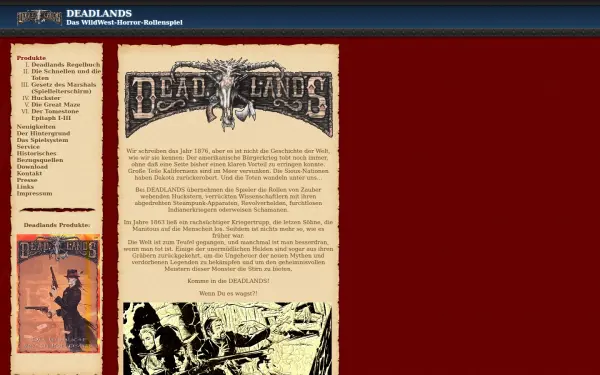
Task: Open the Historisches page
Action: [36, 153]
